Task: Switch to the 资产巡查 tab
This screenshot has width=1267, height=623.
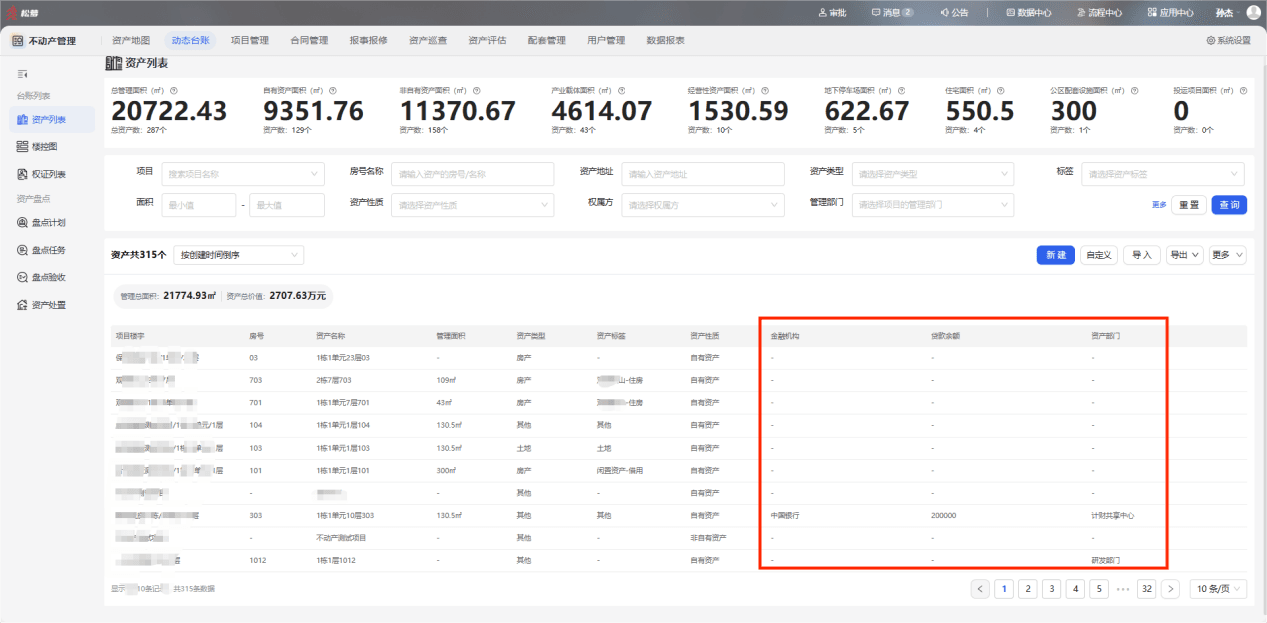Action: tap(428, 41)
